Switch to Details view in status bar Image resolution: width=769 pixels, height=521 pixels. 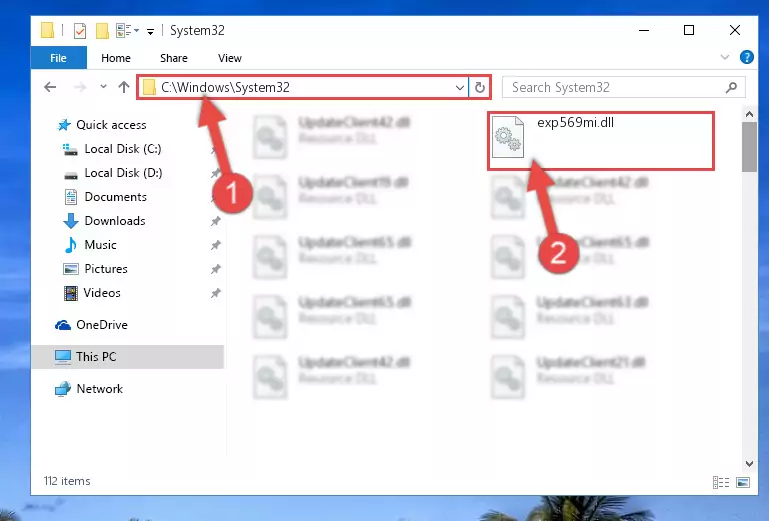tap(720, 482)
